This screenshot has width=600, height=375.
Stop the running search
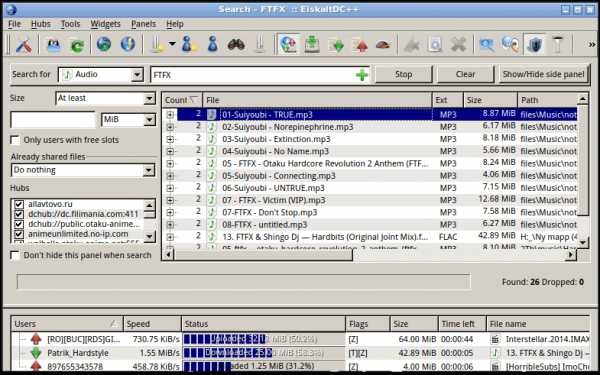tap(403, 74)
